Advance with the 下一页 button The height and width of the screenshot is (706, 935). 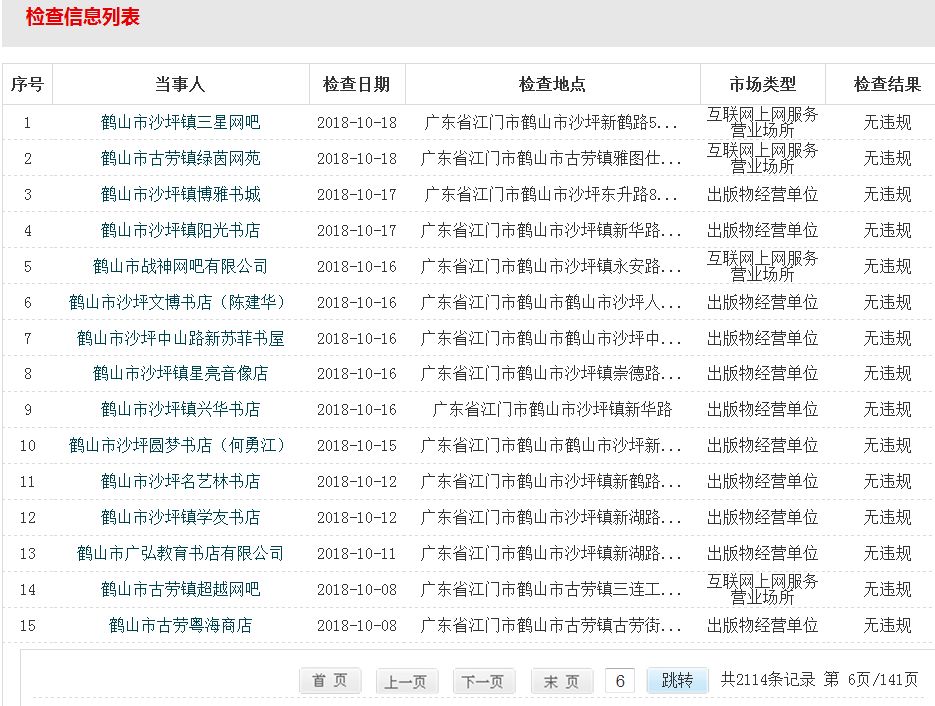(484, 681)
